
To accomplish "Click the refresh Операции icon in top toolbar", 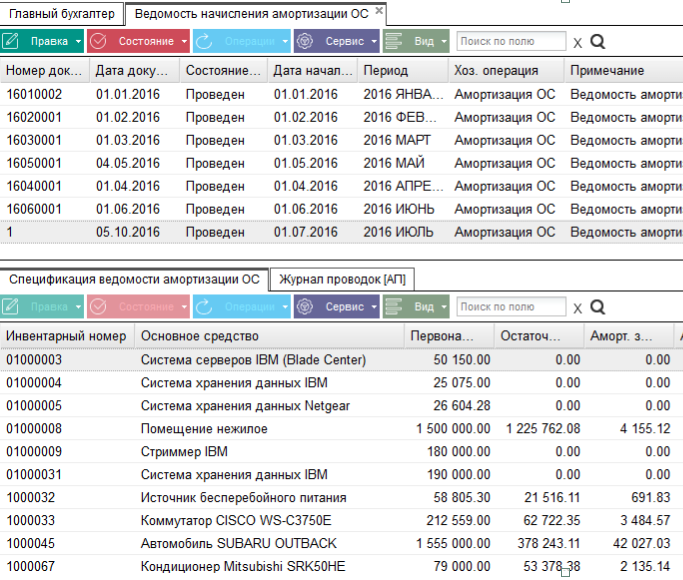I will (203, 41).
